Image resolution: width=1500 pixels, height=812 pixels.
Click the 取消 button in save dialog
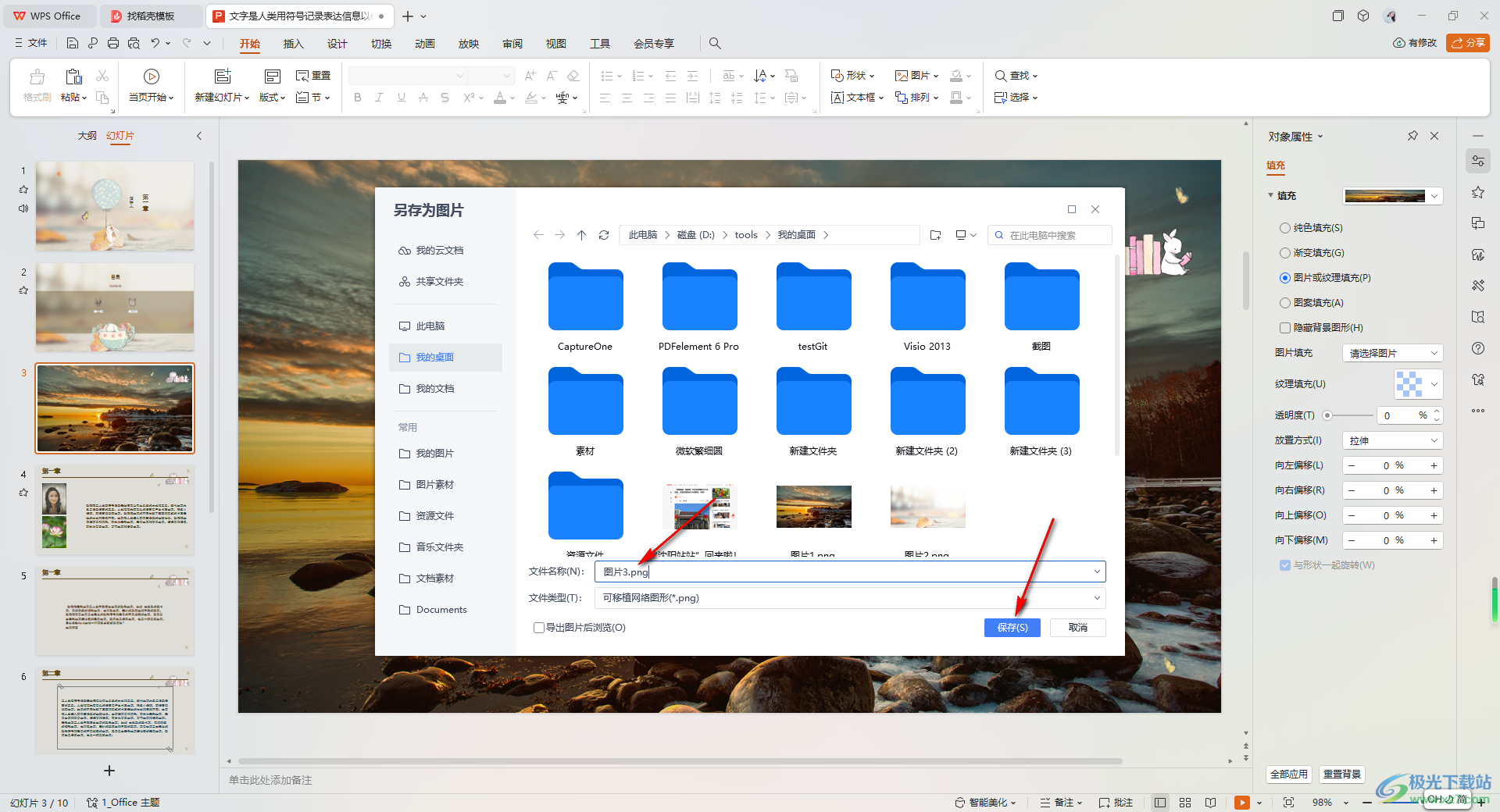click(x=1078, y=628)
